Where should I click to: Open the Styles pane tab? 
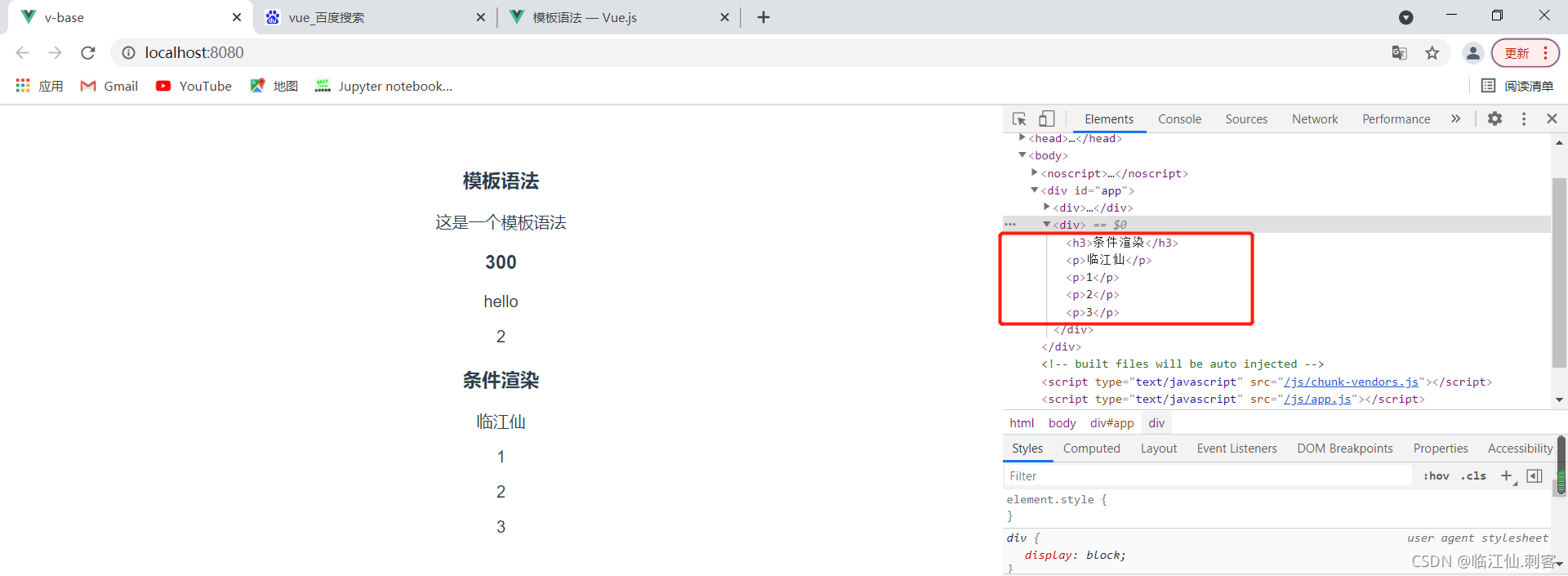(x=1027, y=448)
